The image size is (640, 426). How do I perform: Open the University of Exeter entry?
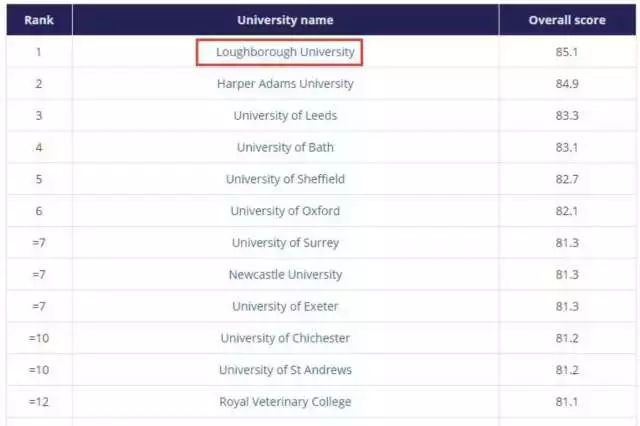(285, 307)
